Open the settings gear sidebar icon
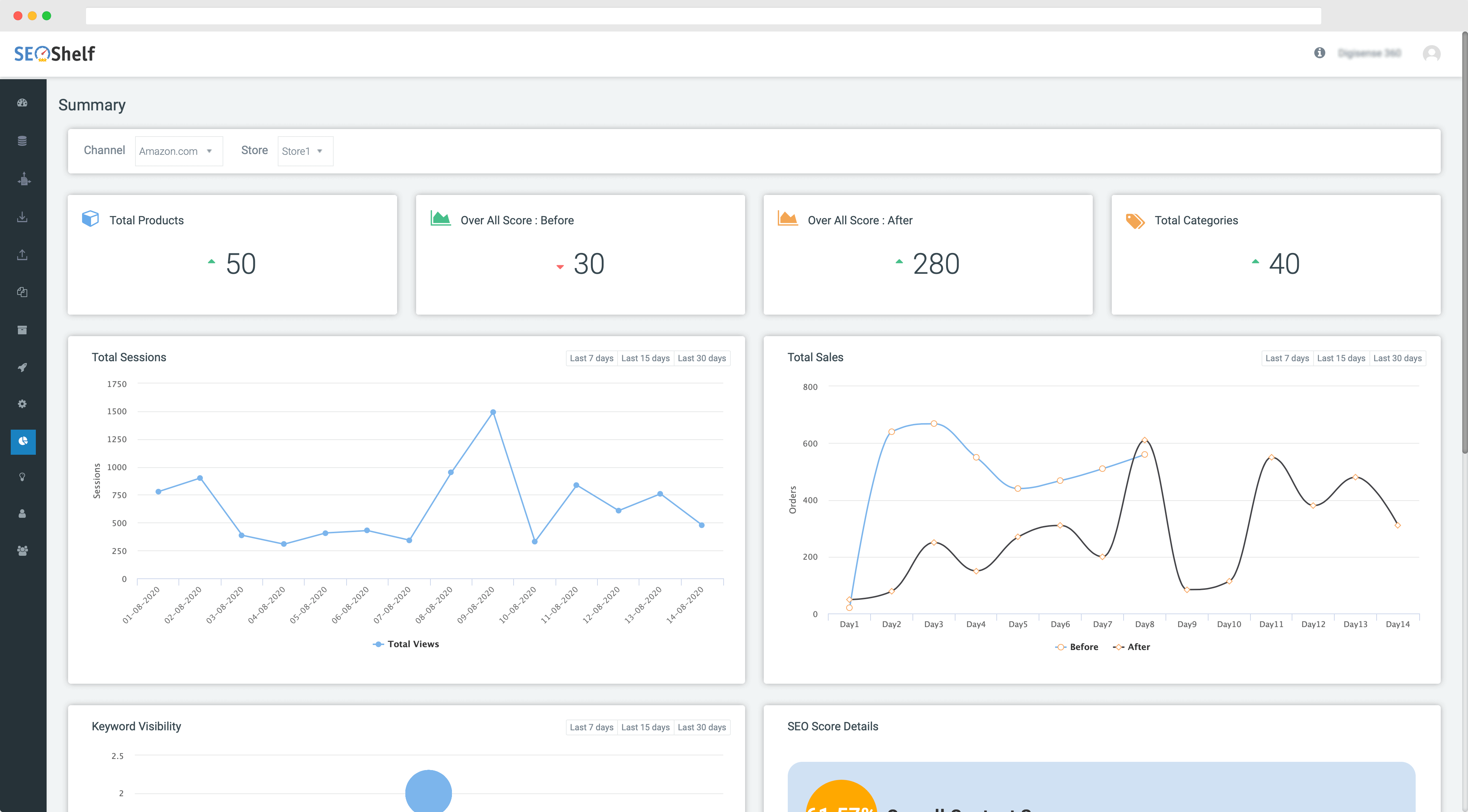The height and width of the screenshot is (812, 1468). [x=22, y=404]
